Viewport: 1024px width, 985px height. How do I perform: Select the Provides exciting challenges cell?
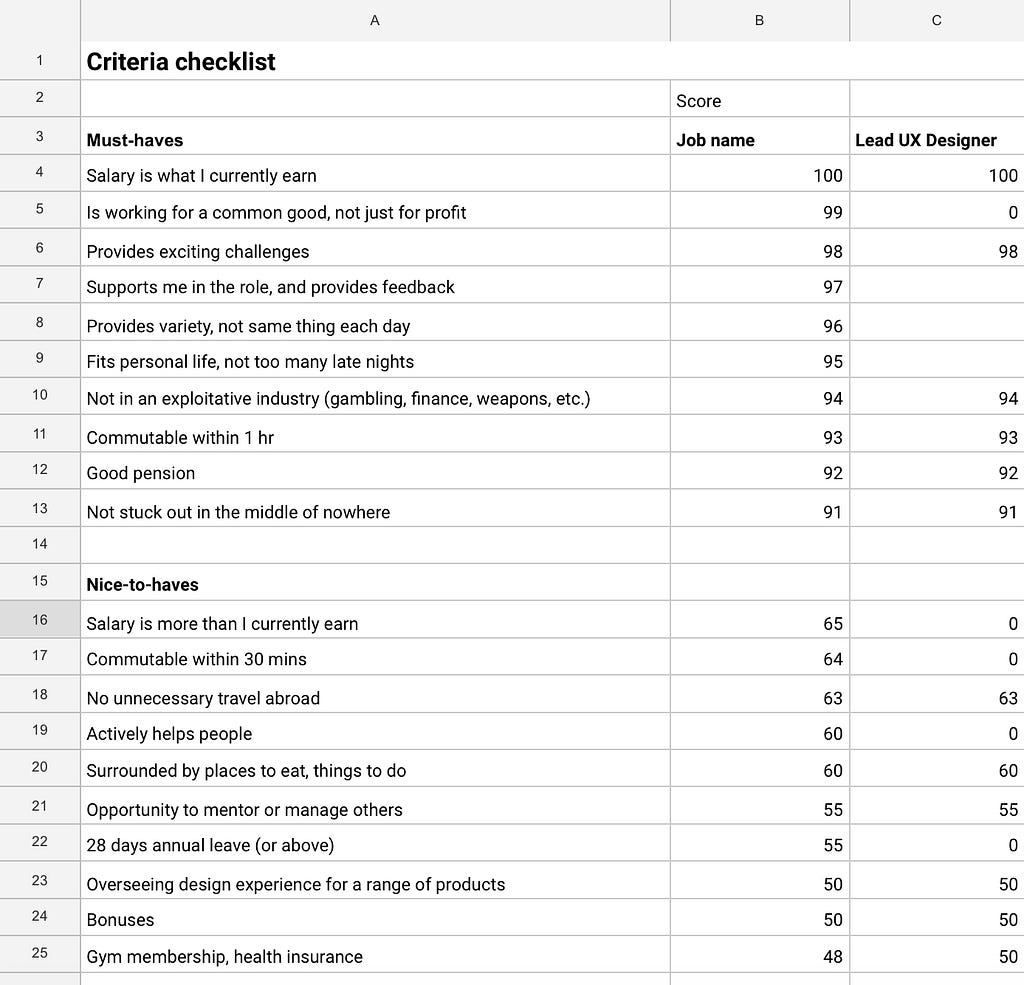(x=375, y=248)
